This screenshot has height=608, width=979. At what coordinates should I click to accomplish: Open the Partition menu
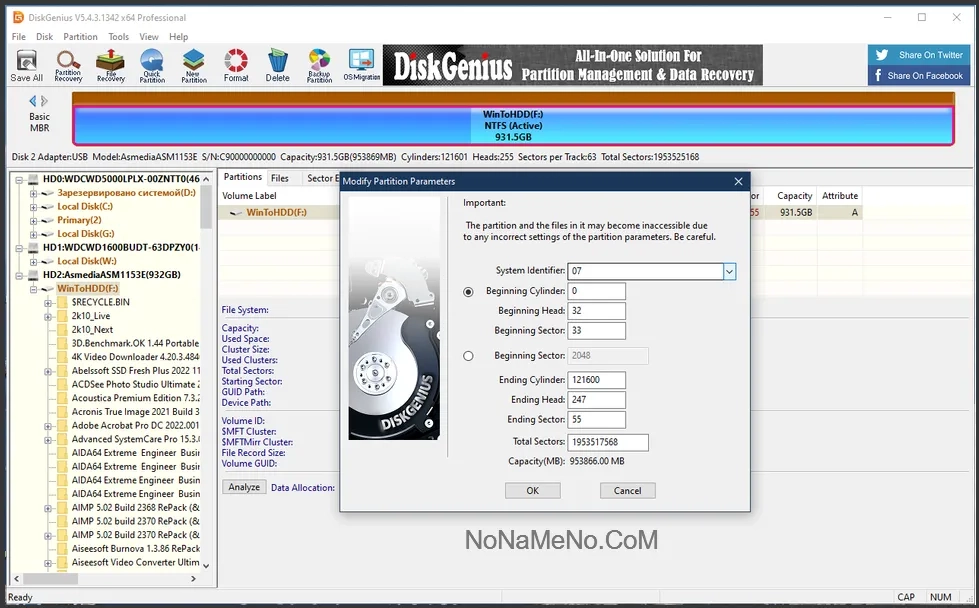80,37
